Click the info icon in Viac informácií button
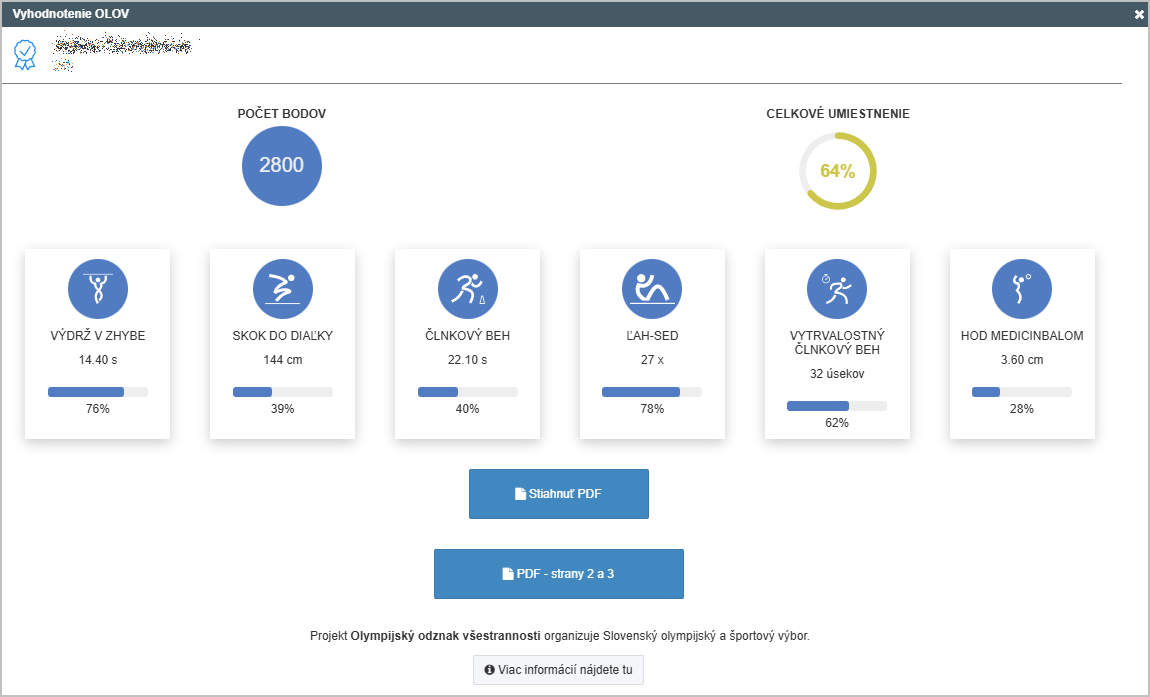The height and width of the screenshot is (697, 1150). (489, 670)
